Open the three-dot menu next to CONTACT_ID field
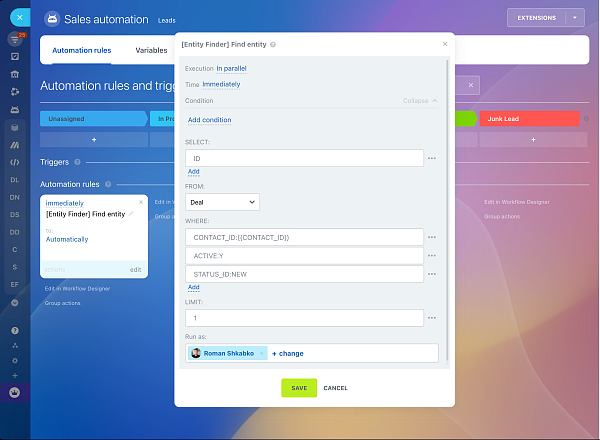Image resolution: width=600 pixels, height=440 pixels. [432, 237]
